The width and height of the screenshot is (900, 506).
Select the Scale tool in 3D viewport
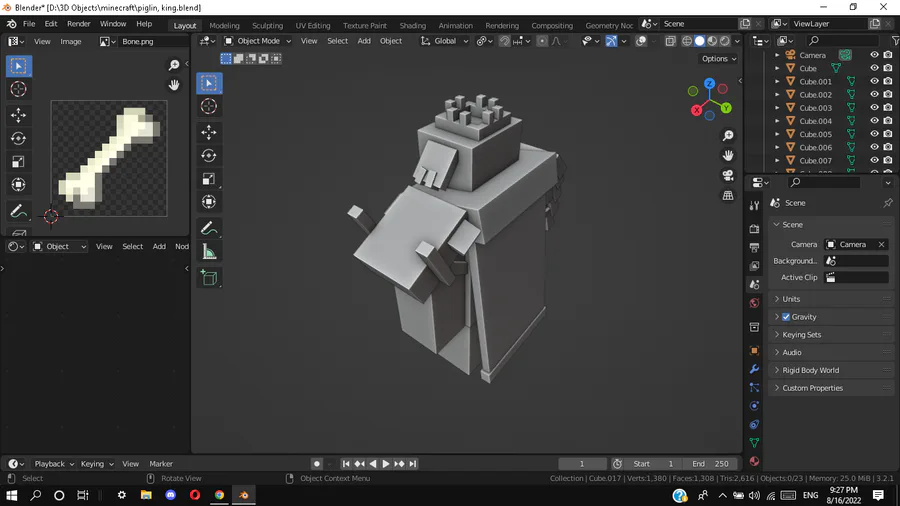[x=209, y=179]
